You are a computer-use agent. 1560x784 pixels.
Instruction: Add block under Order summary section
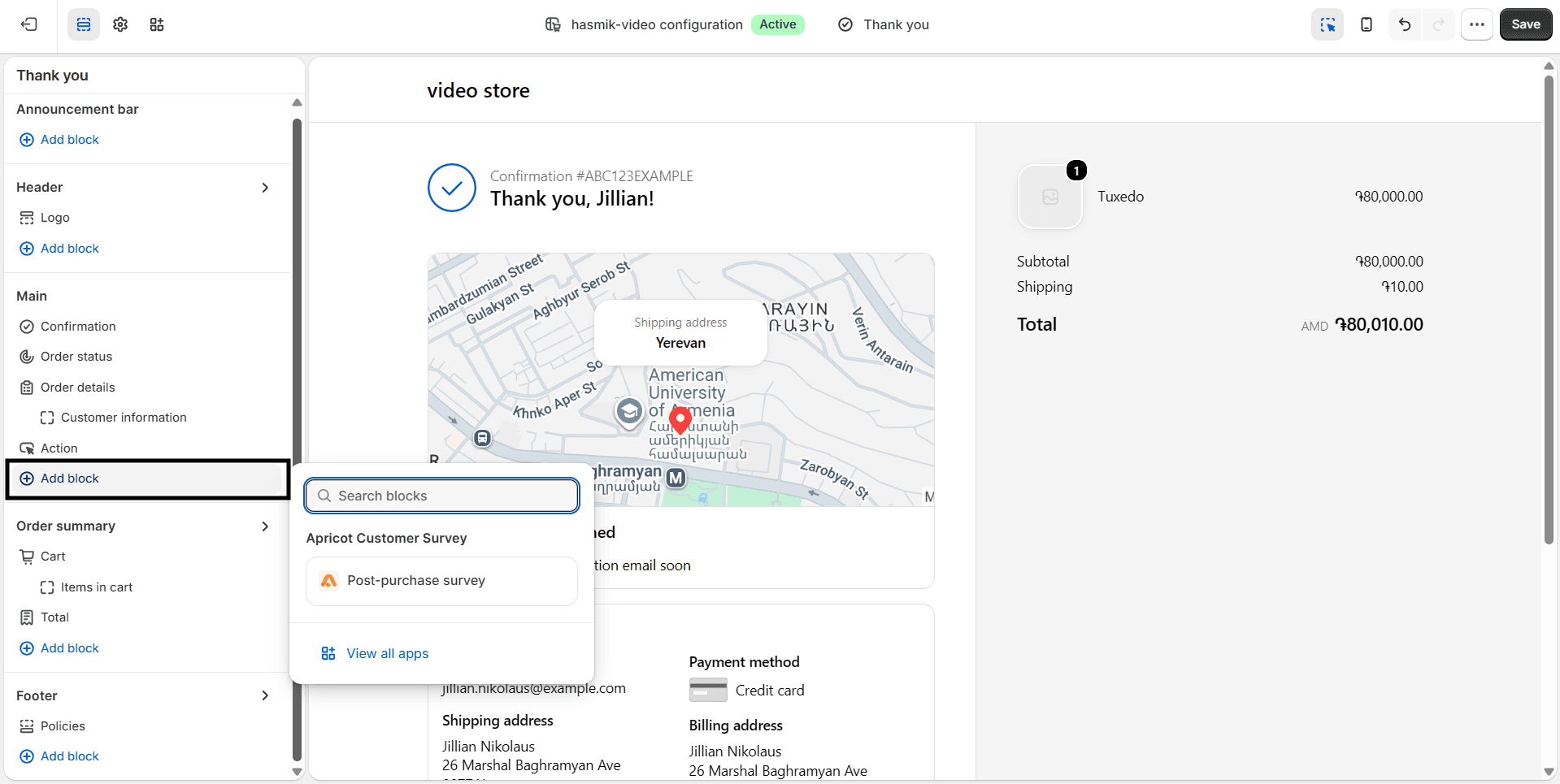59,648
